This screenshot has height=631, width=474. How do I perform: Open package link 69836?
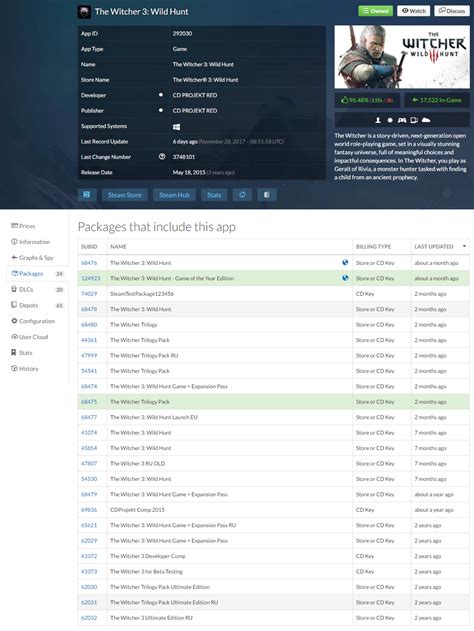[89, 510]
